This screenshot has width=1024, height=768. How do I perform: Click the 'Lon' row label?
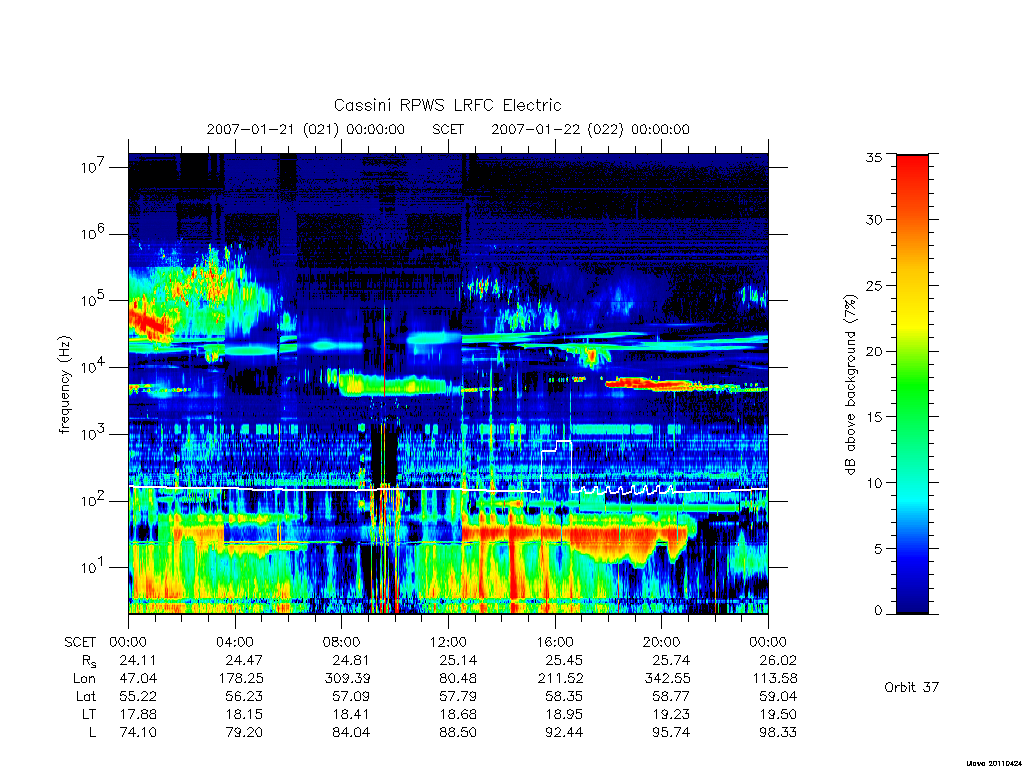[85, 679]
